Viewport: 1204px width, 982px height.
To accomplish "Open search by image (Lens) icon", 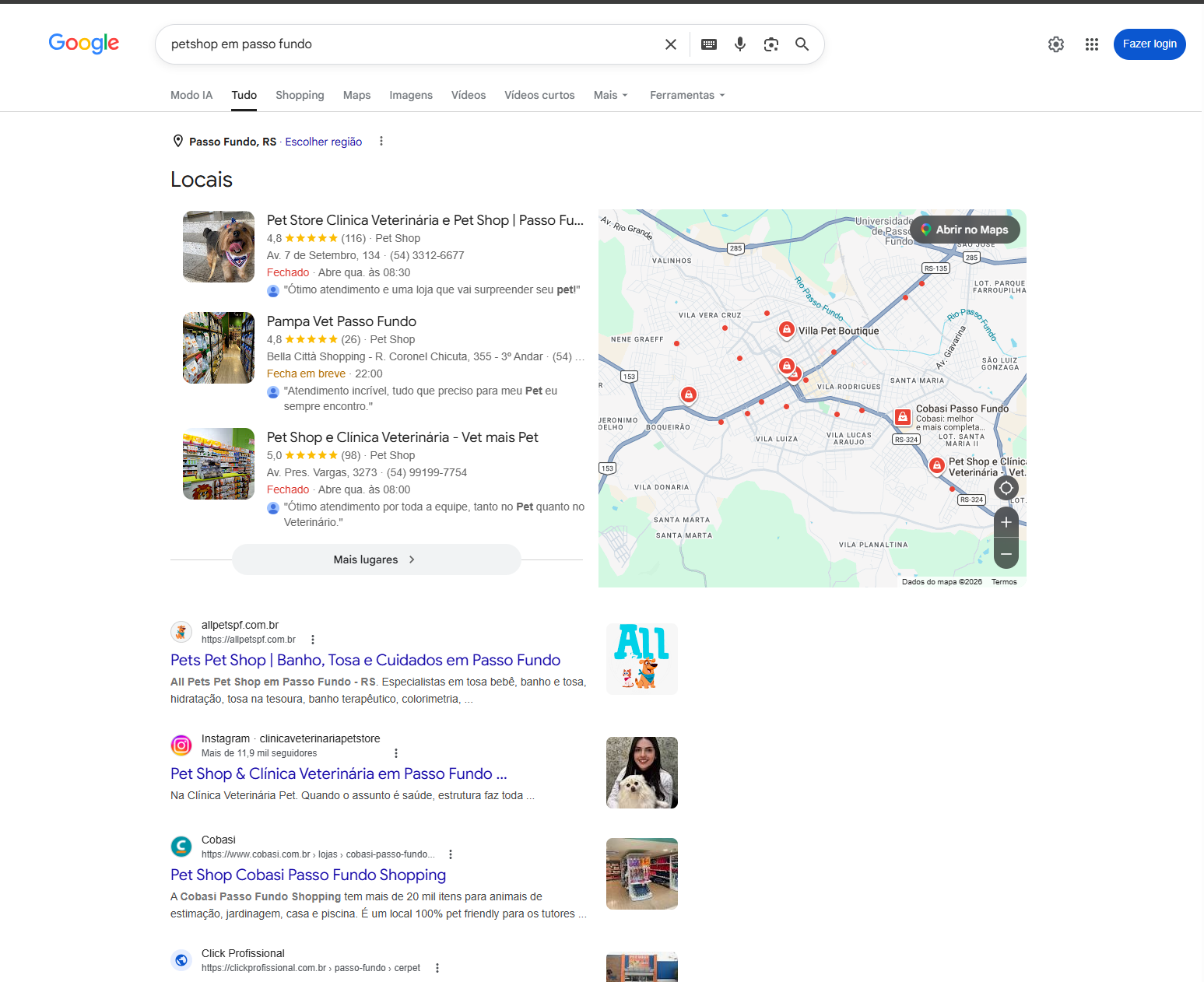I will click(771, 44).
